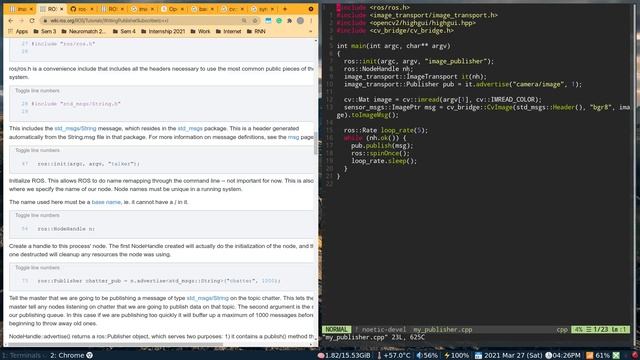Click the browser vertical scrollbar thumb
This screenshot has width=640, height=360.
(x=316, y=143)
